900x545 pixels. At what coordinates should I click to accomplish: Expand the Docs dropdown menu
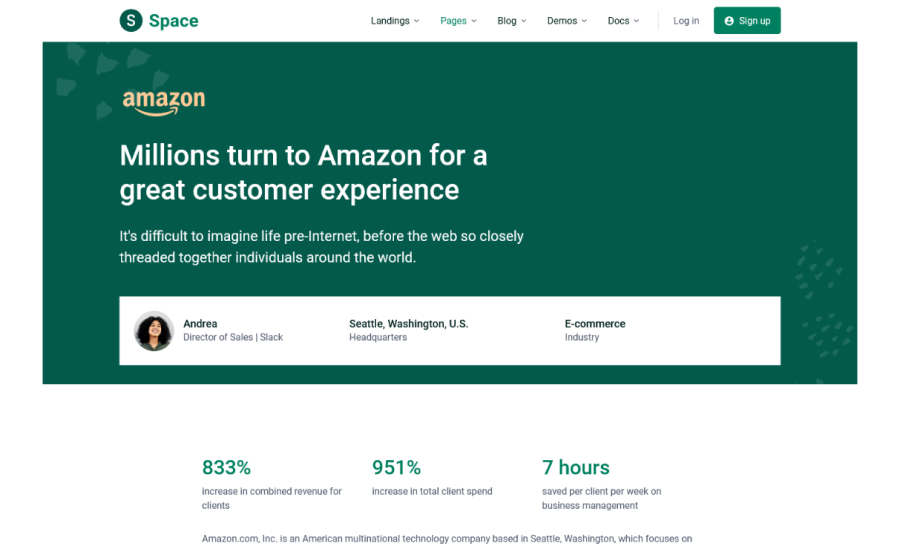(x=623, y=21)
